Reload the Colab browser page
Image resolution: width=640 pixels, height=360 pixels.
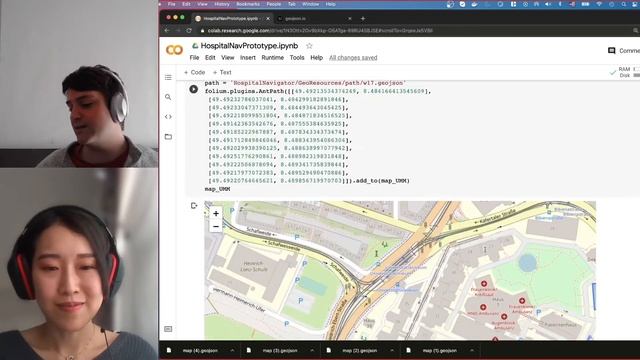(189, 31)
